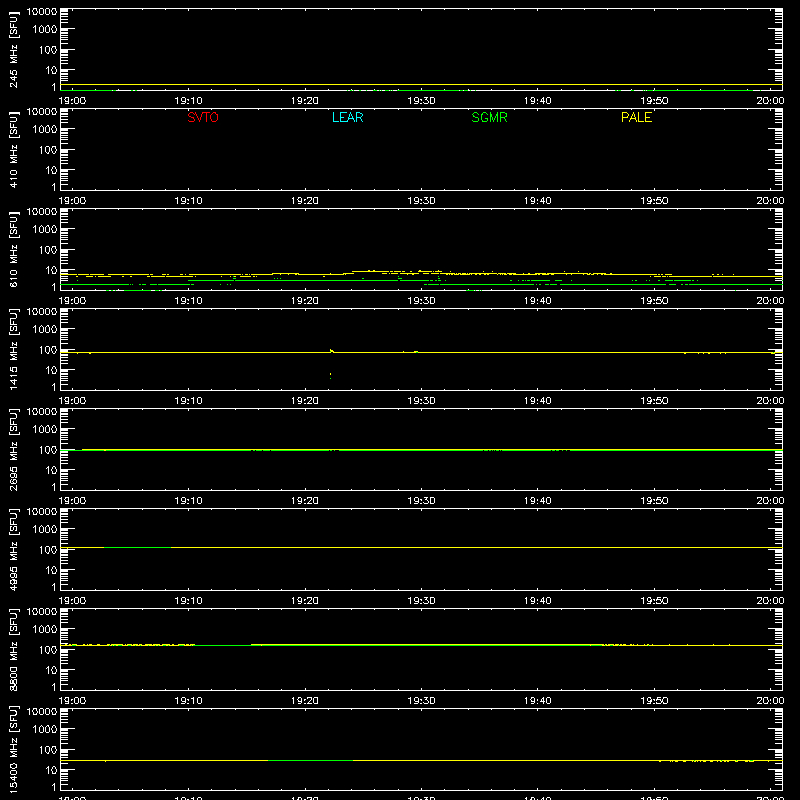Select the yellow PALE station label
The width and height of the screenshot is (800, 800).
pos(636,117)
